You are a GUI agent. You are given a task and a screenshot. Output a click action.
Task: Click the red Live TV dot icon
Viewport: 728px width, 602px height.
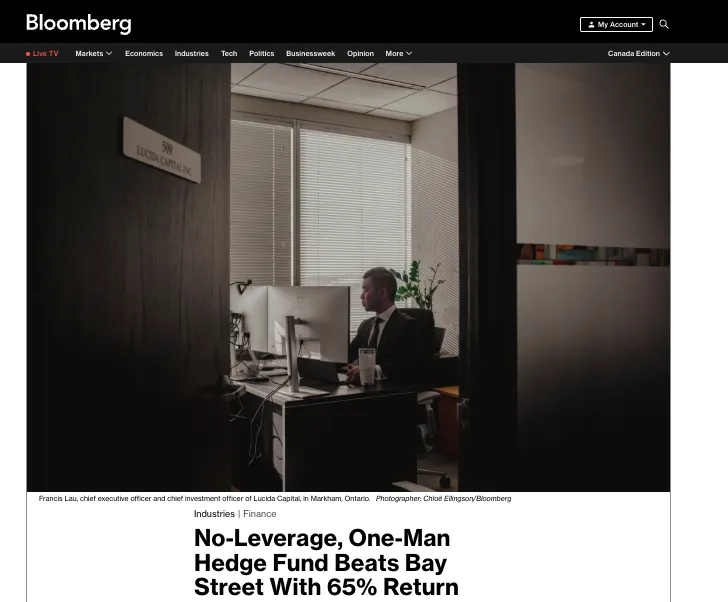28,54
